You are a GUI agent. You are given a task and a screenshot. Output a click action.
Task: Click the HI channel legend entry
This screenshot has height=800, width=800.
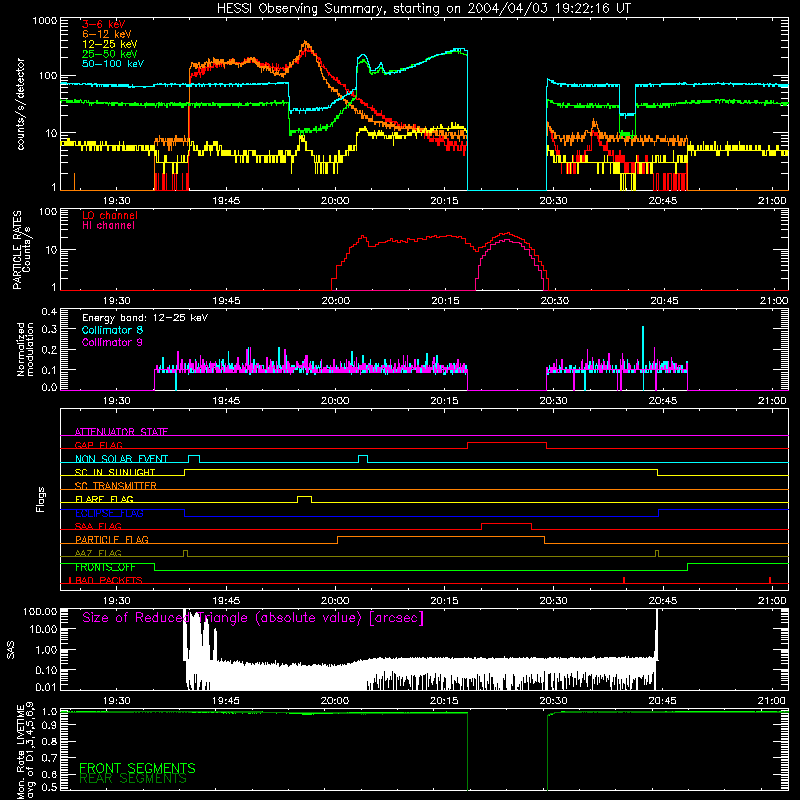[x=108, y=226]
